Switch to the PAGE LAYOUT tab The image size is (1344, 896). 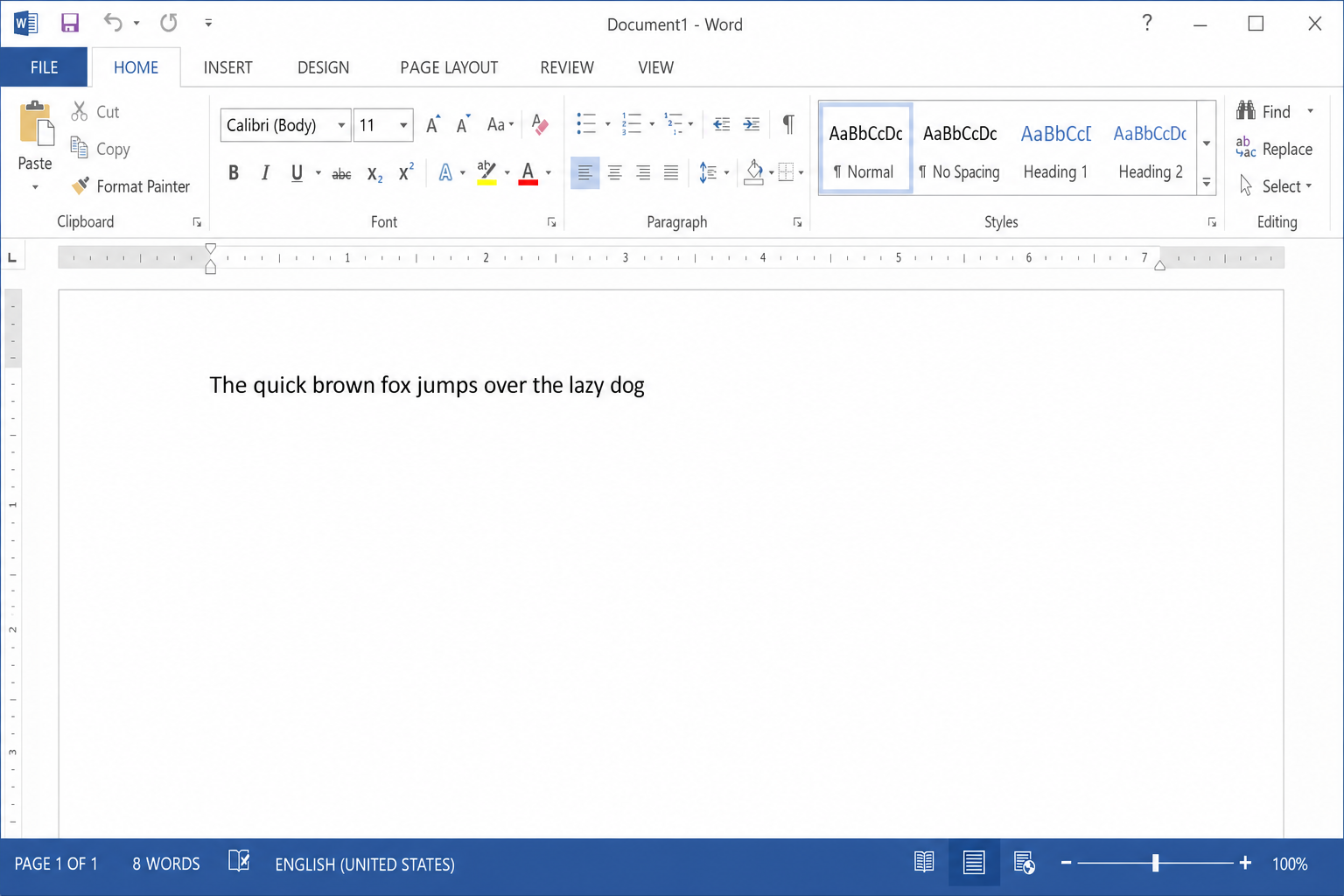449,67
